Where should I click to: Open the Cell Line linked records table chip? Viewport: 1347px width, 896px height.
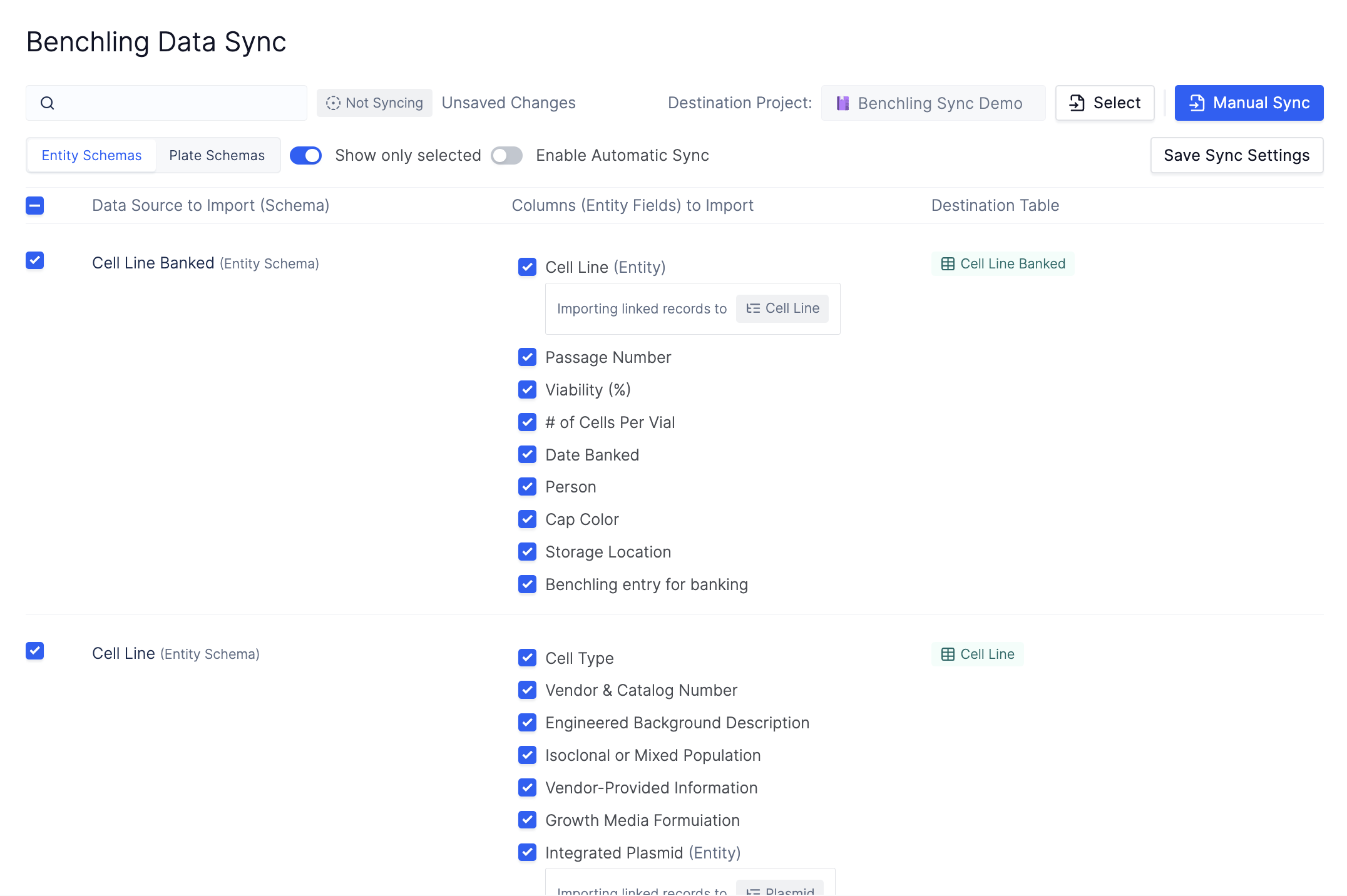click(782, 308)
